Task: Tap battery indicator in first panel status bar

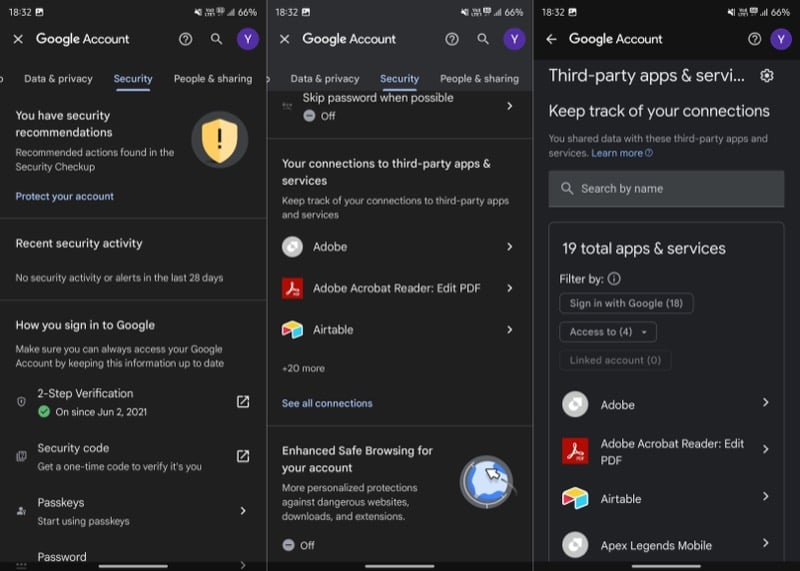Action: click(x=247, y=12)
